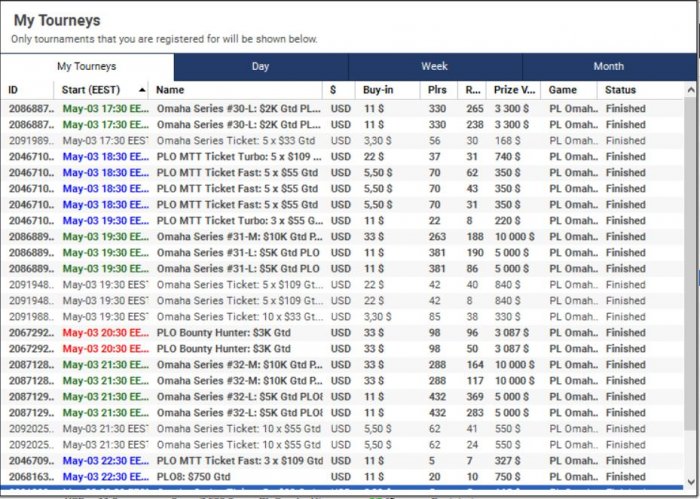Click Finished status of PLO8: $750 Gtd
Image resolution: width=700 pixels, height=499 pixels.
click(x=625, y=477)
